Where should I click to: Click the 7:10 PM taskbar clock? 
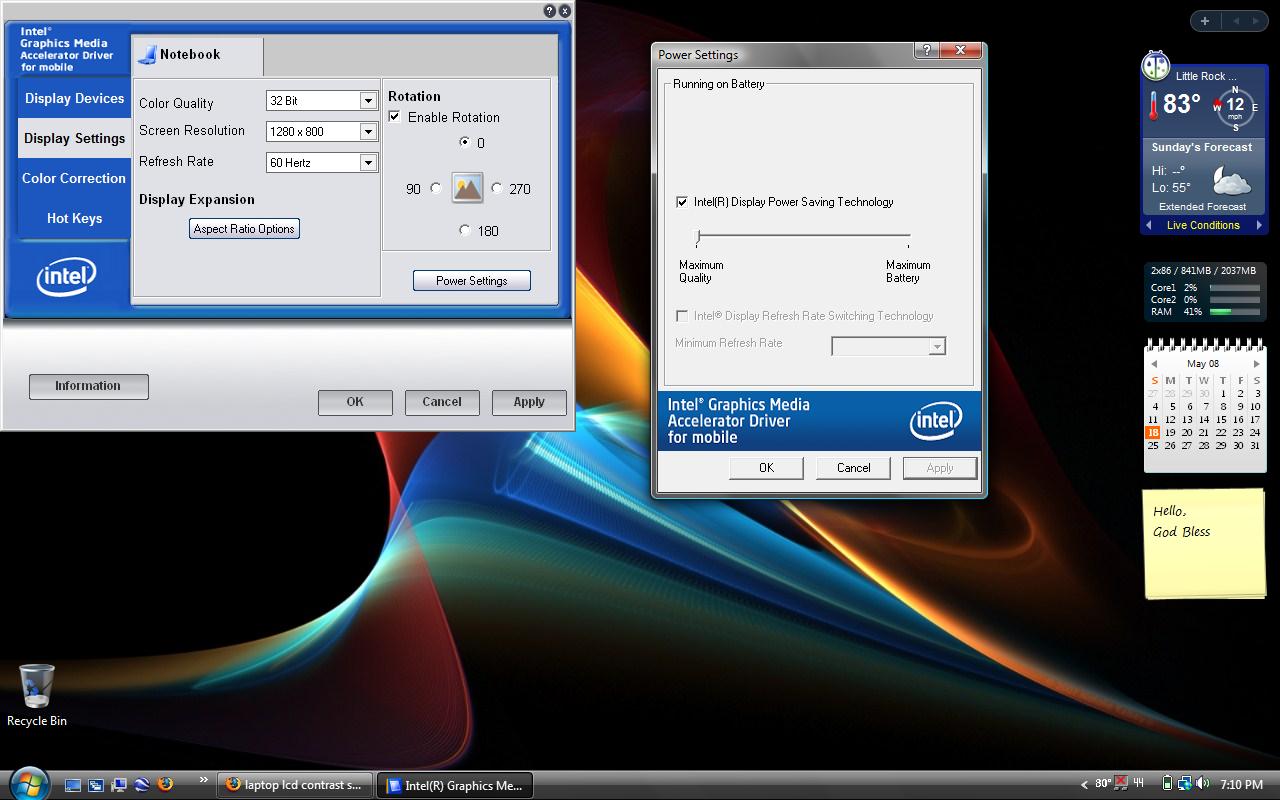pyautogui.click(x=1241, y=785)
